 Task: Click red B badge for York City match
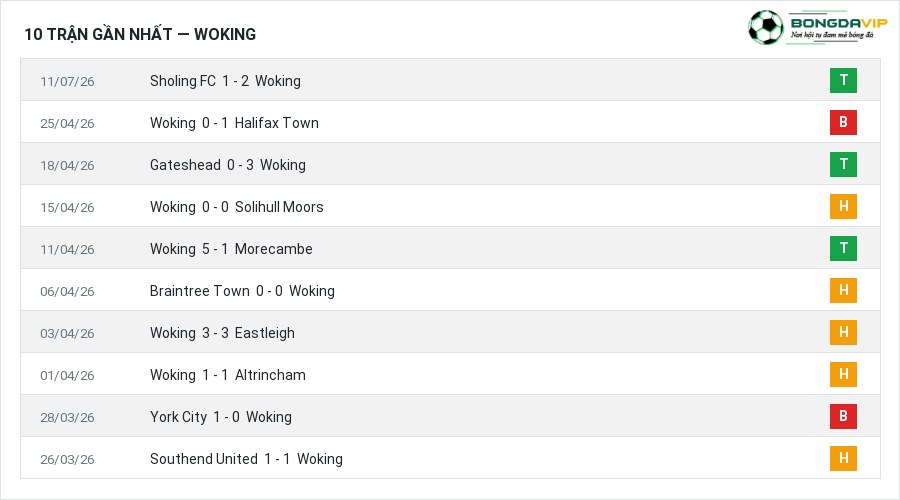843,416
